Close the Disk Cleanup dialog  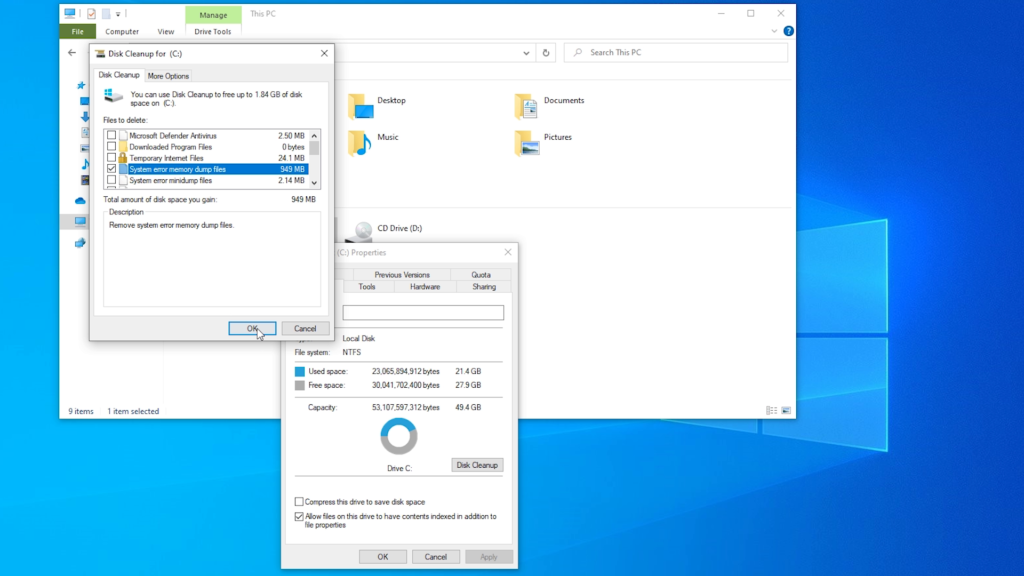tap(325, 54)
